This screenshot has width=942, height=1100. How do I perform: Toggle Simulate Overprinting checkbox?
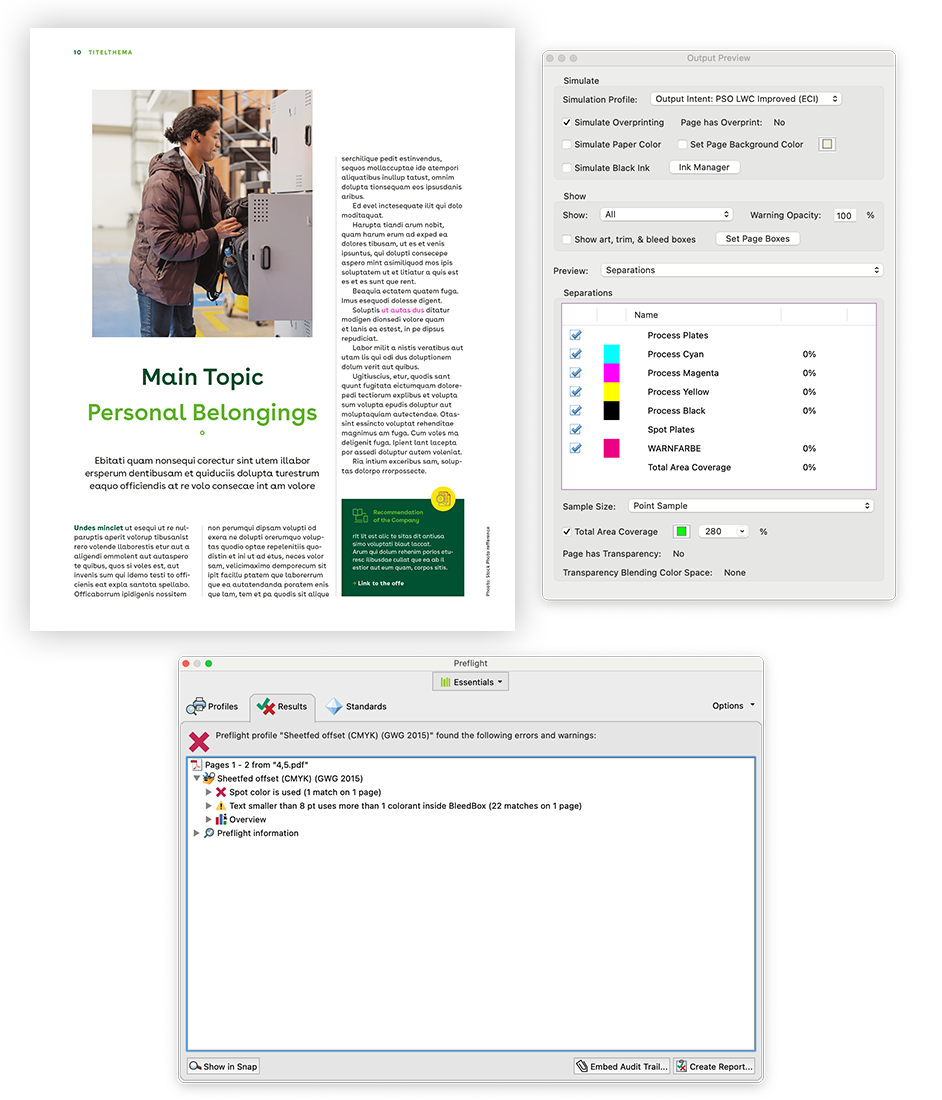point(567,122)
